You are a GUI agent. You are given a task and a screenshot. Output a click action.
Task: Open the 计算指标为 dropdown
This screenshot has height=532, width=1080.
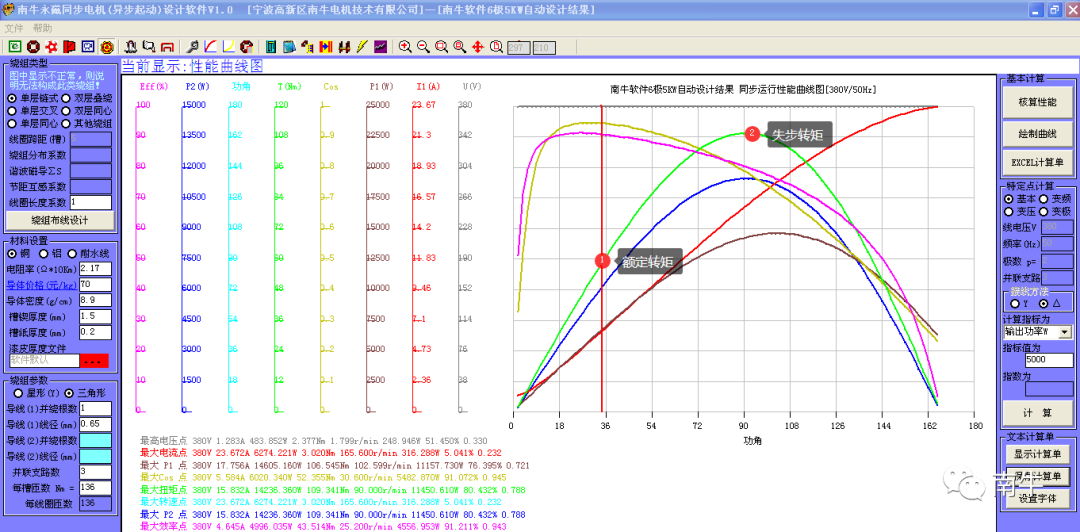[1066, 332]
